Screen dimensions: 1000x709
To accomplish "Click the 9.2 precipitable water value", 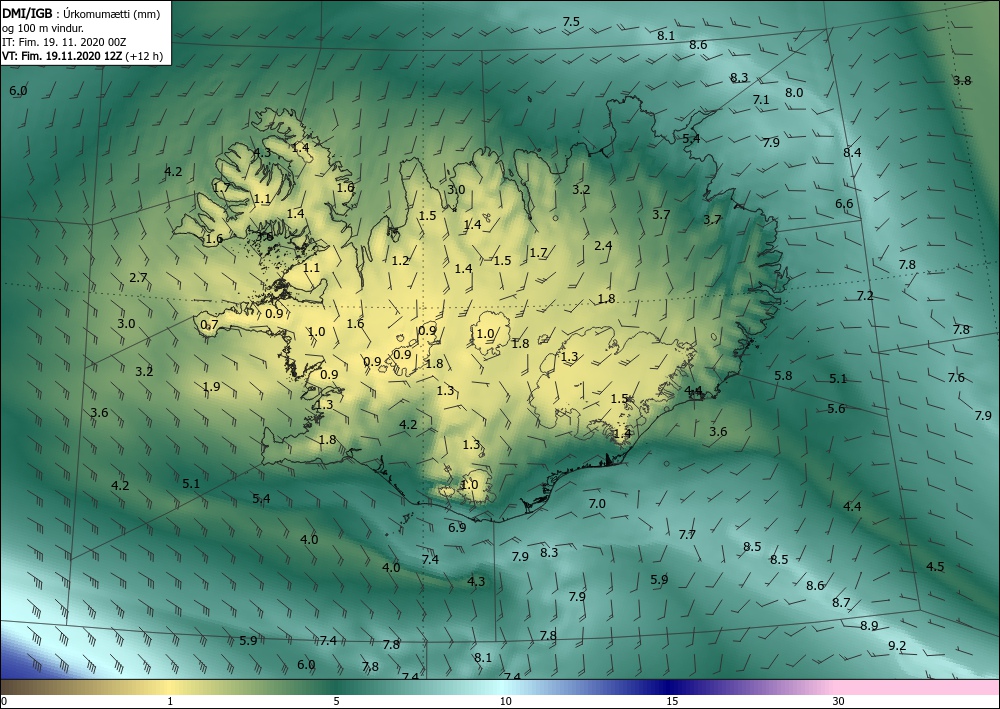I will (x=897, y=646).
